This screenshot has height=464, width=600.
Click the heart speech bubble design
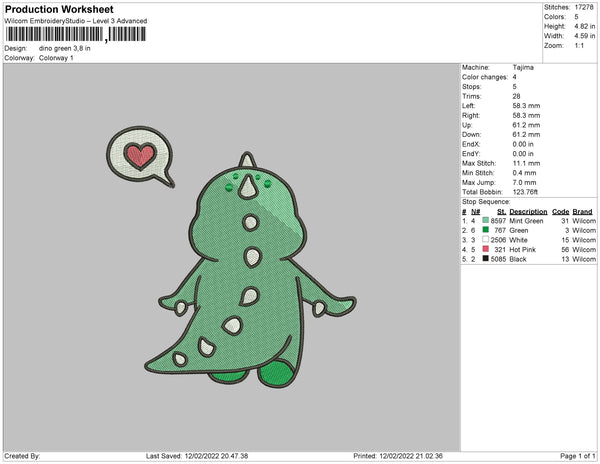(140, 156)
